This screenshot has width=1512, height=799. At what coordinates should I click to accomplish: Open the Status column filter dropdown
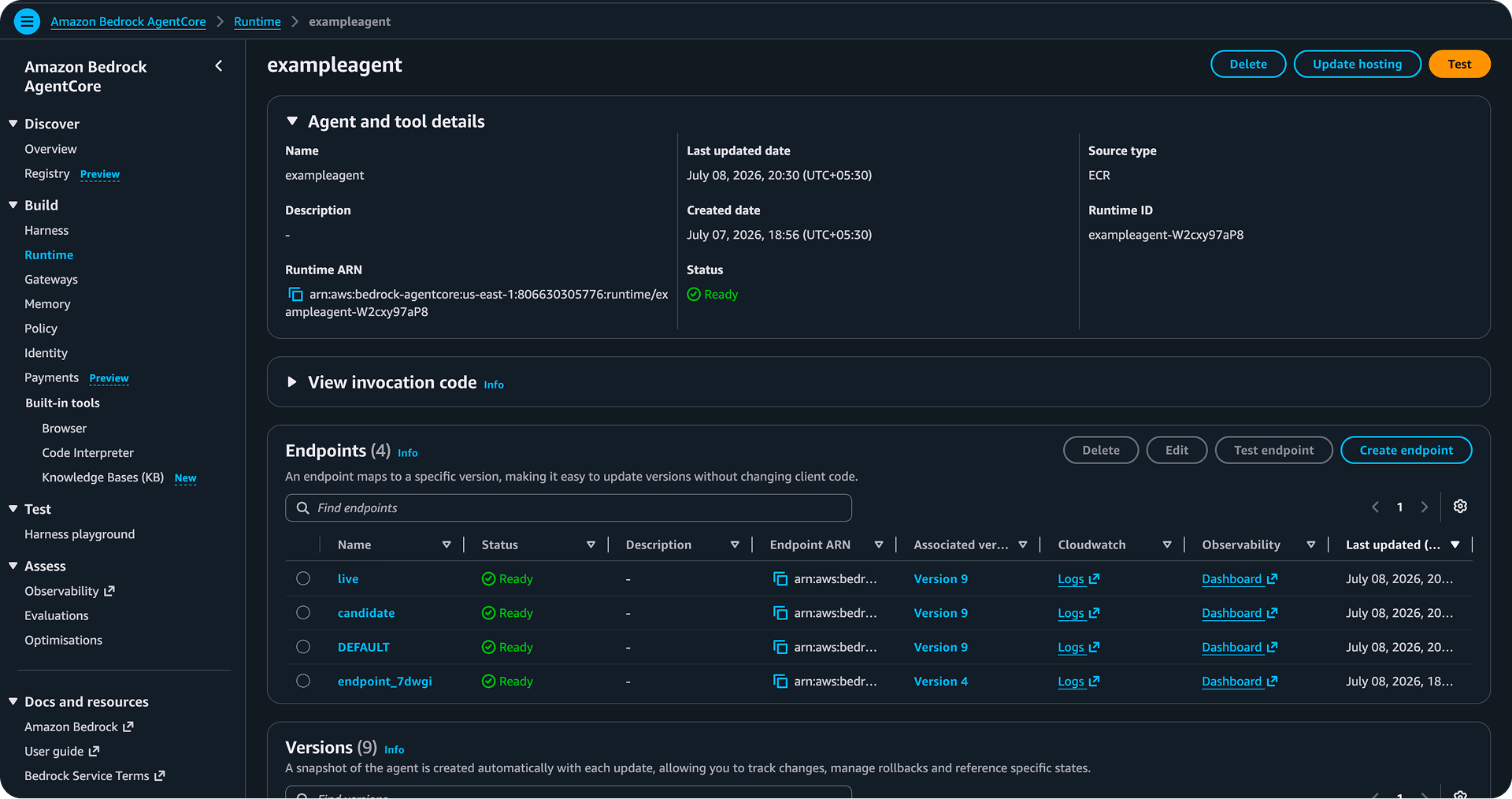coord(591,544)
